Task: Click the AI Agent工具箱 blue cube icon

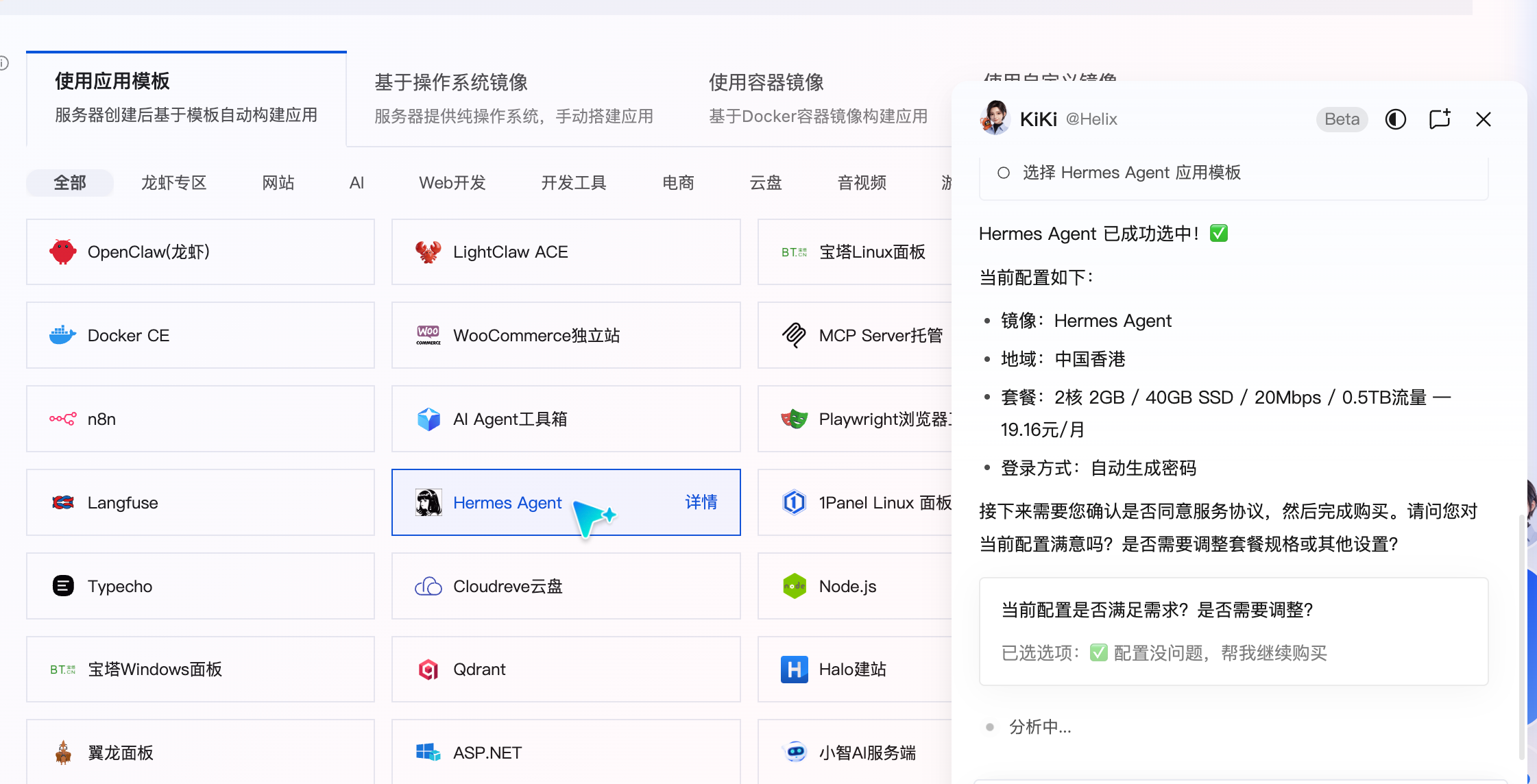Action: pyautogui.click(x=428, y=419)
